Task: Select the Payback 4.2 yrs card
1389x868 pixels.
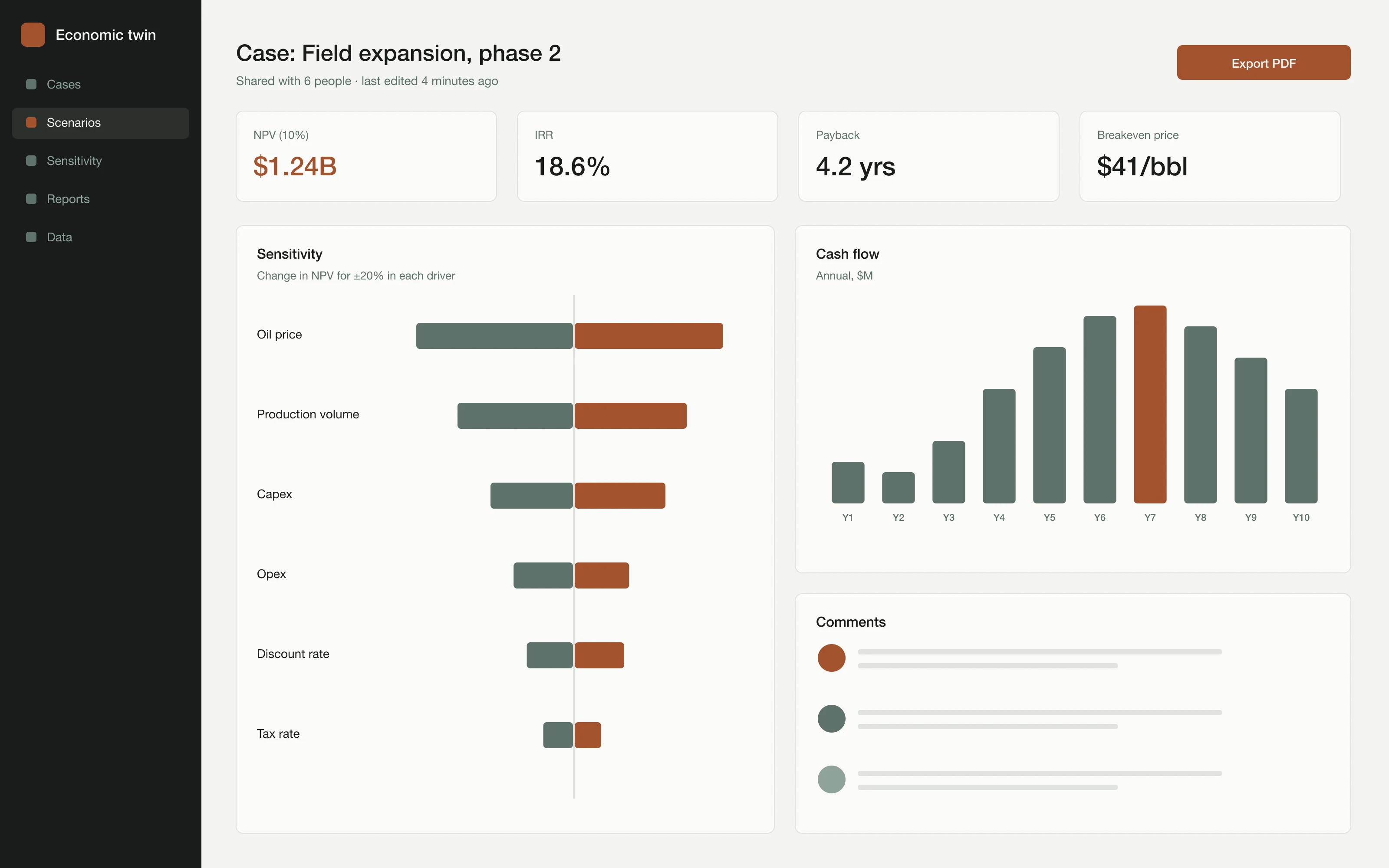Action: tap(929, 156)
